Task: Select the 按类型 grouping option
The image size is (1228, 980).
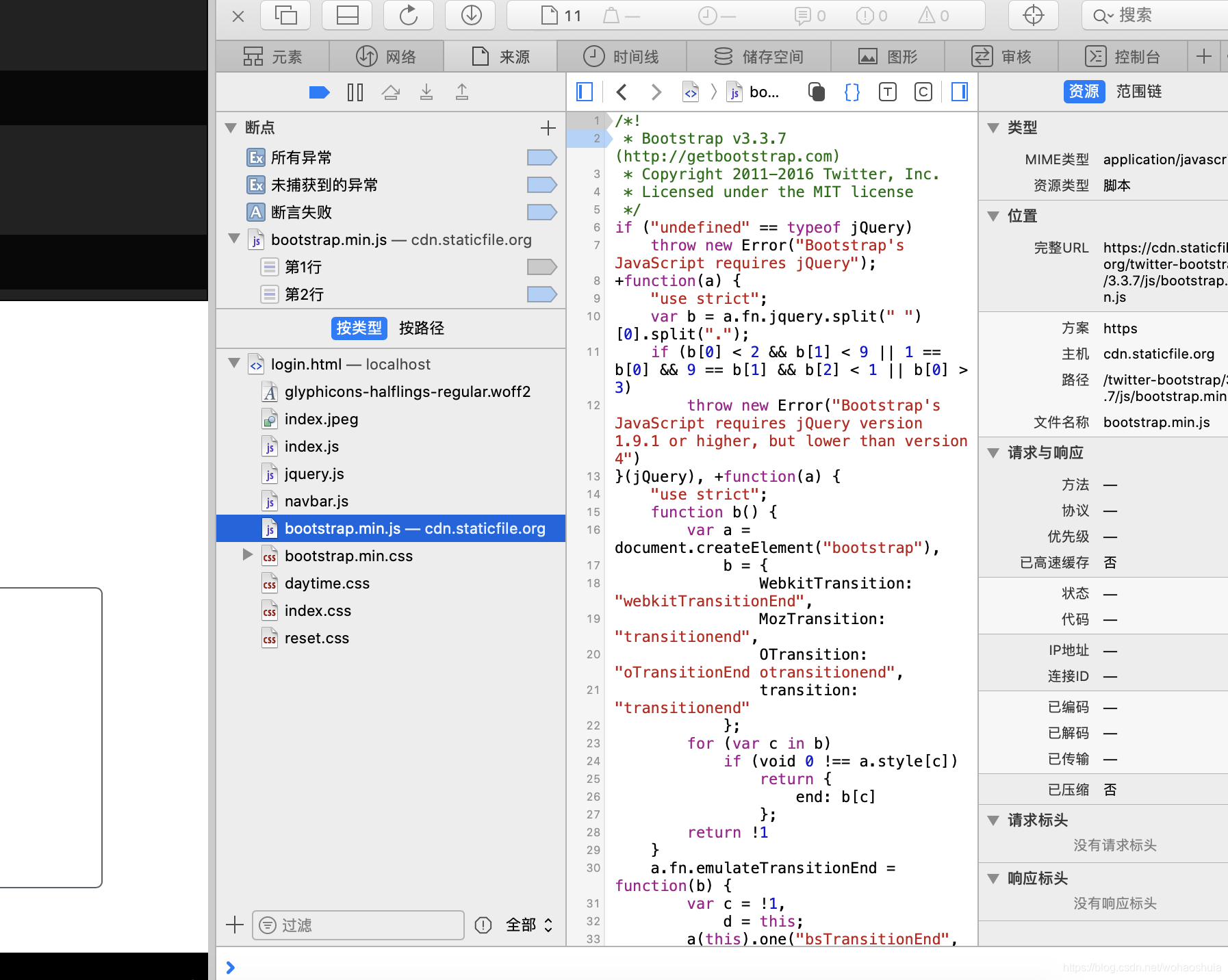Action: click(359, 328)
